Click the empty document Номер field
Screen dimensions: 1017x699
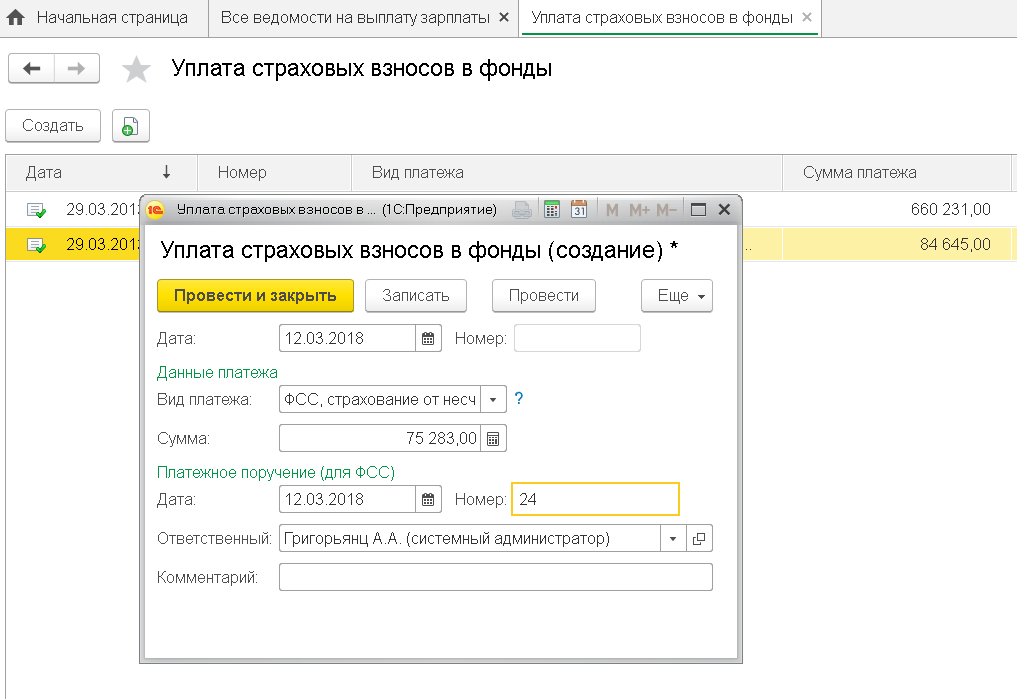(x=577, y=338)
